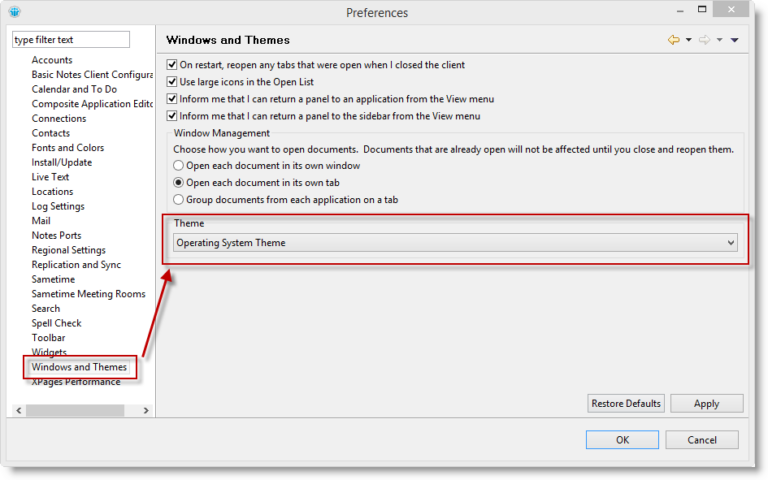Select Basic Notes Client Configuration
The height and width of the screenshot is (480, 768).
pos(92,74)
